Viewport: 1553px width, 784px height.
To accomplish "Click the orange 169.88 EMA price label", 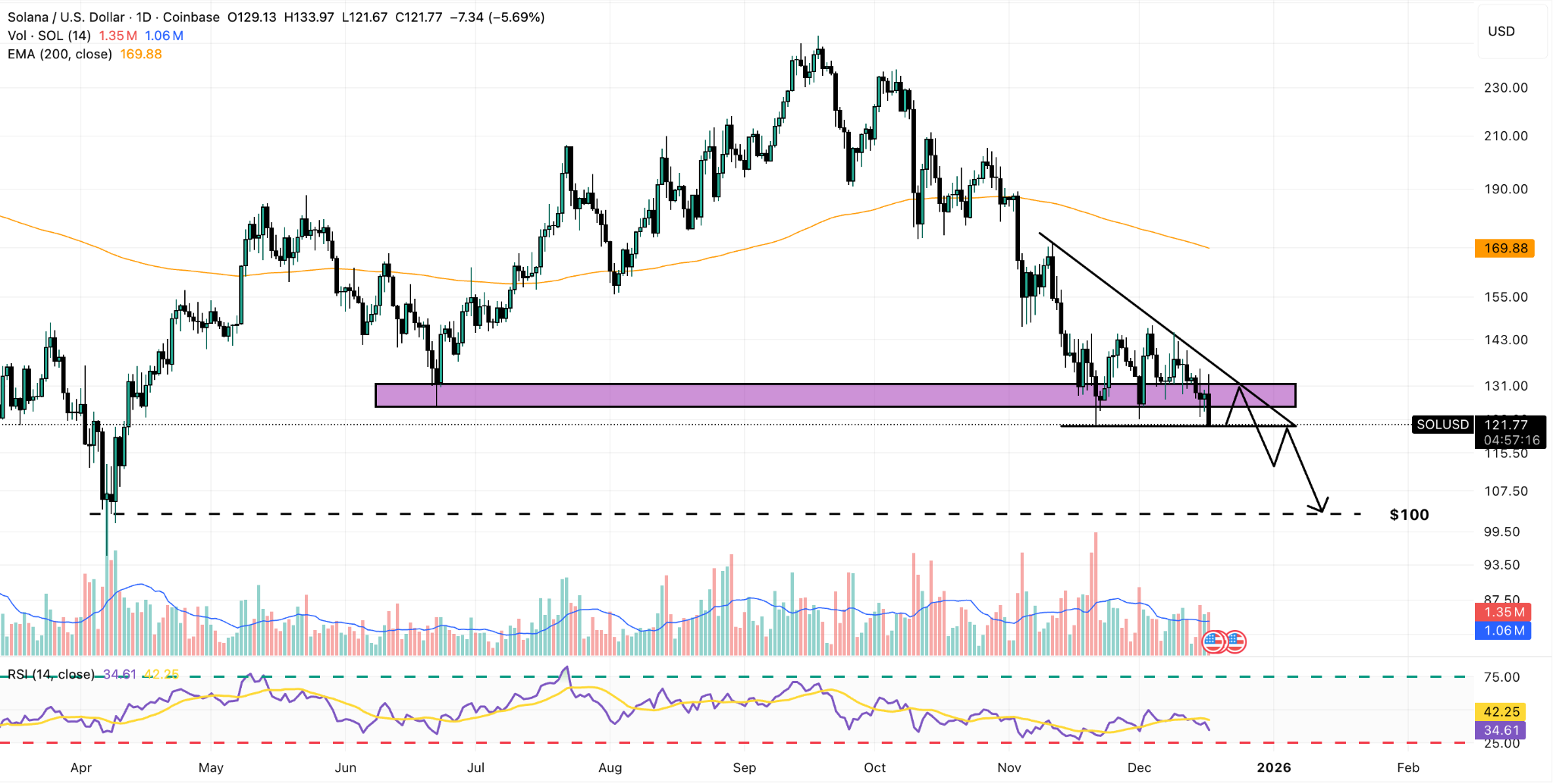I will pos(1505,249).
